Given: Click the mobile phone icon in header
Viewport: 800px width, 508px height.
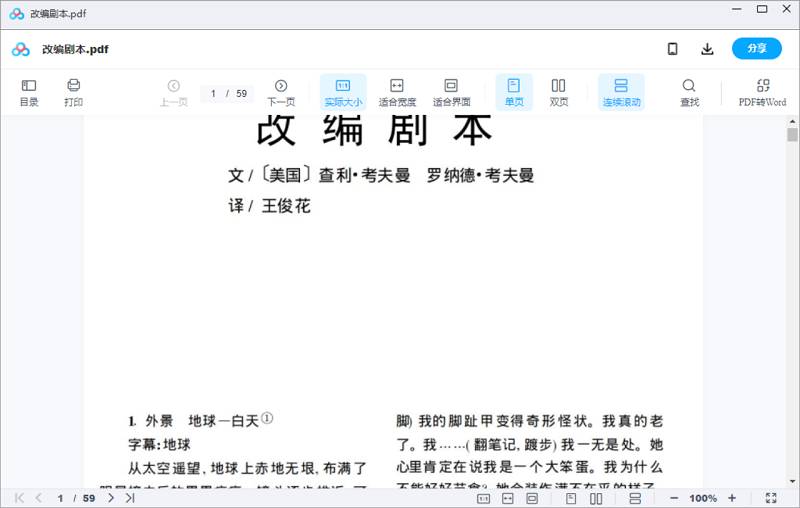Looking at the screenshot, I should (673, 49).
